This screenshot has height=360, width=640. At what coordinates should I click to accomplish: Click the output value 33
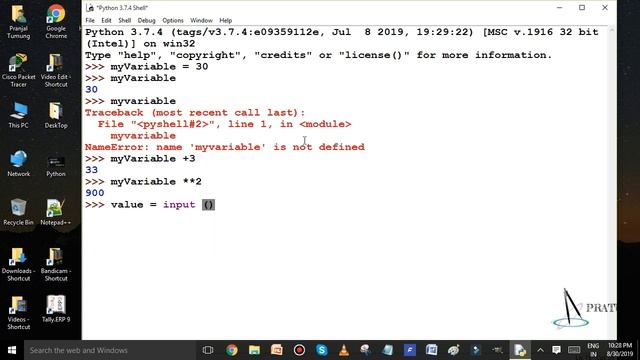point(91,170)
